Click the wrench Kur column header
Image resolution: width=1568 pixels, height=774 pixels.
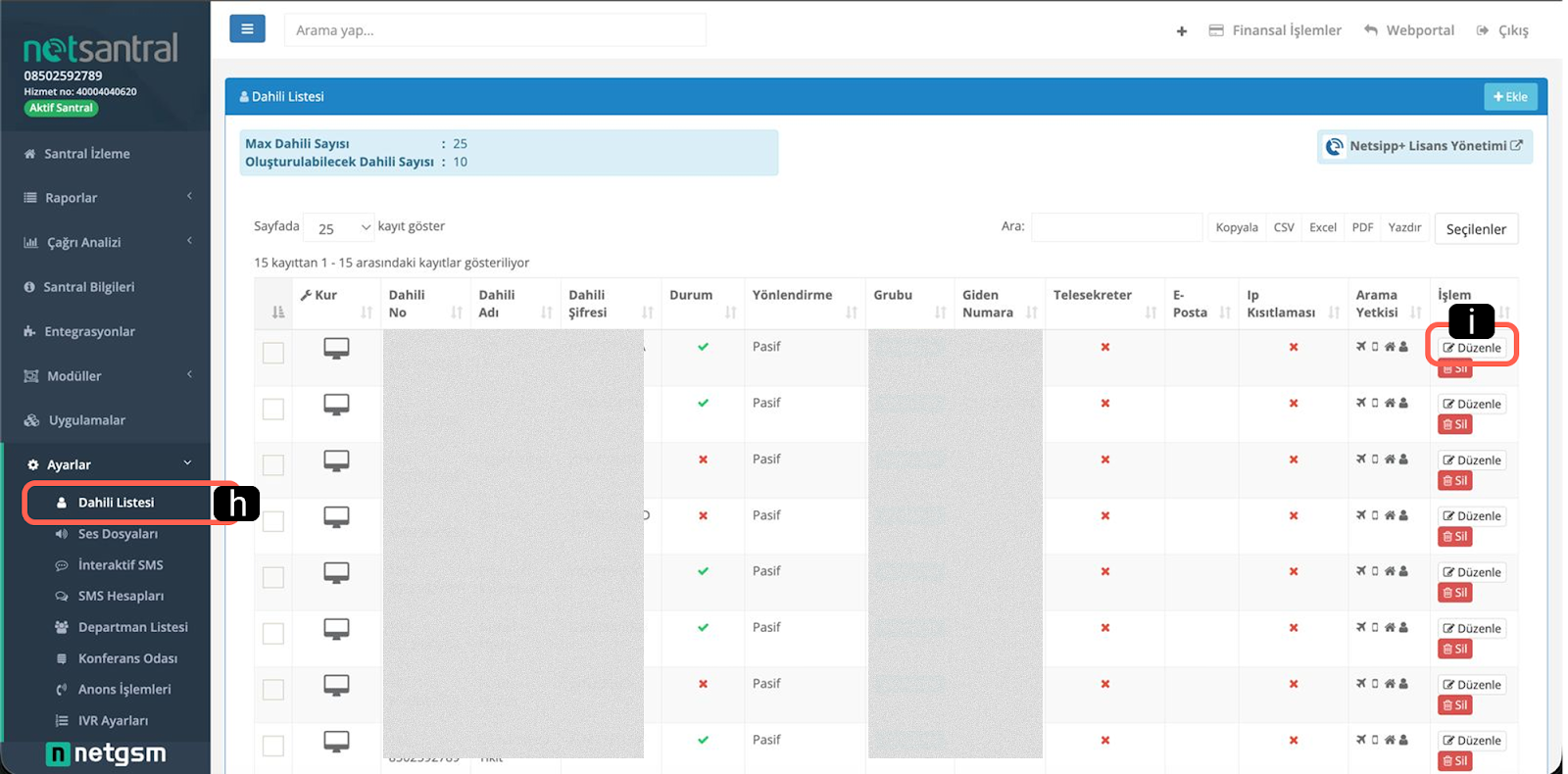tap(319, 295)
